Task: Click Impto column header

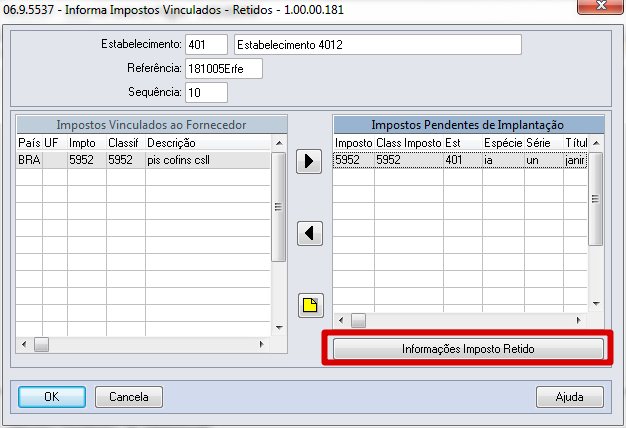Action: (x=87, y=143)
